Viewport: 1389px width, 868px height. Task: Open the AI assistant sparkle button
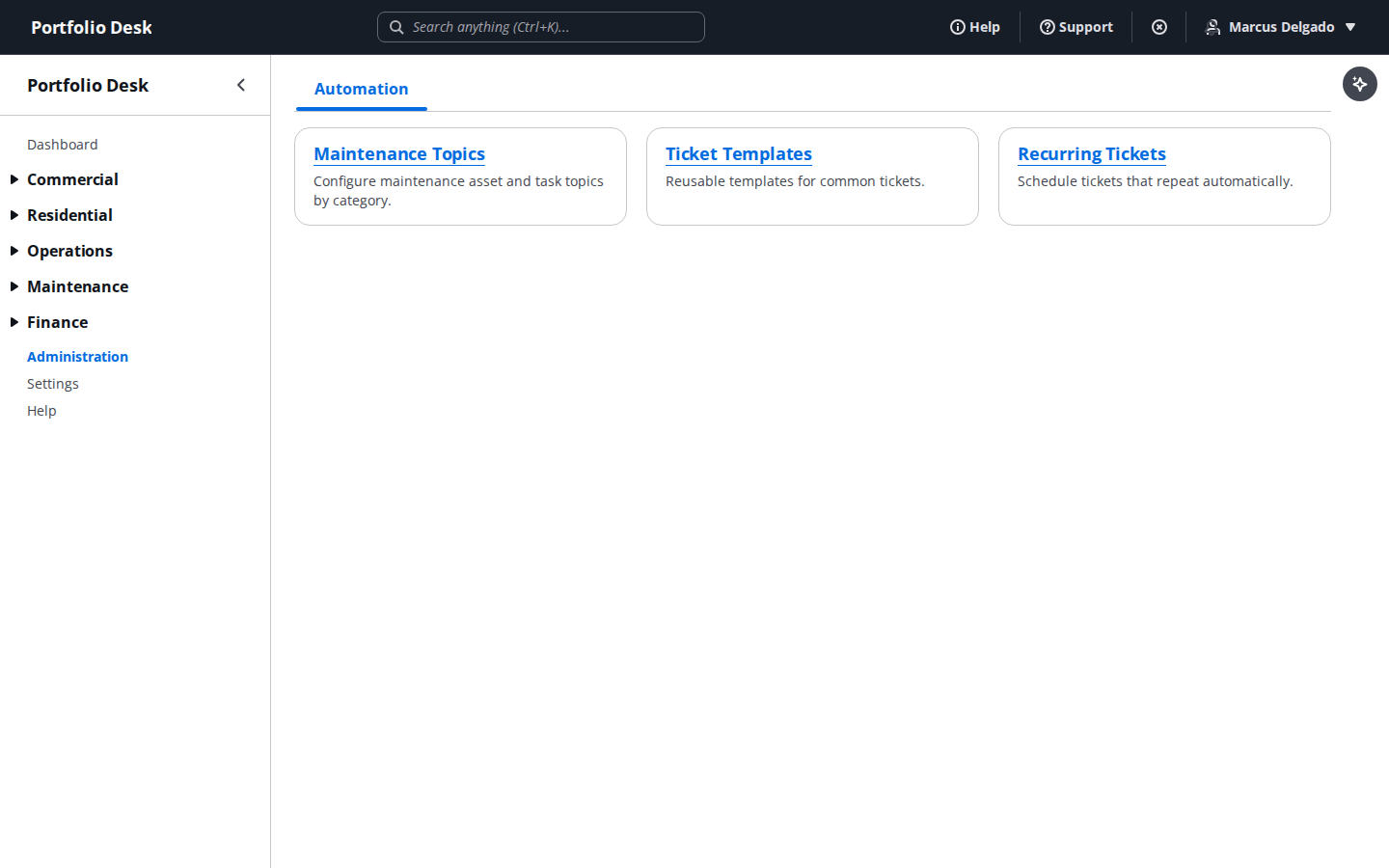1360,84
